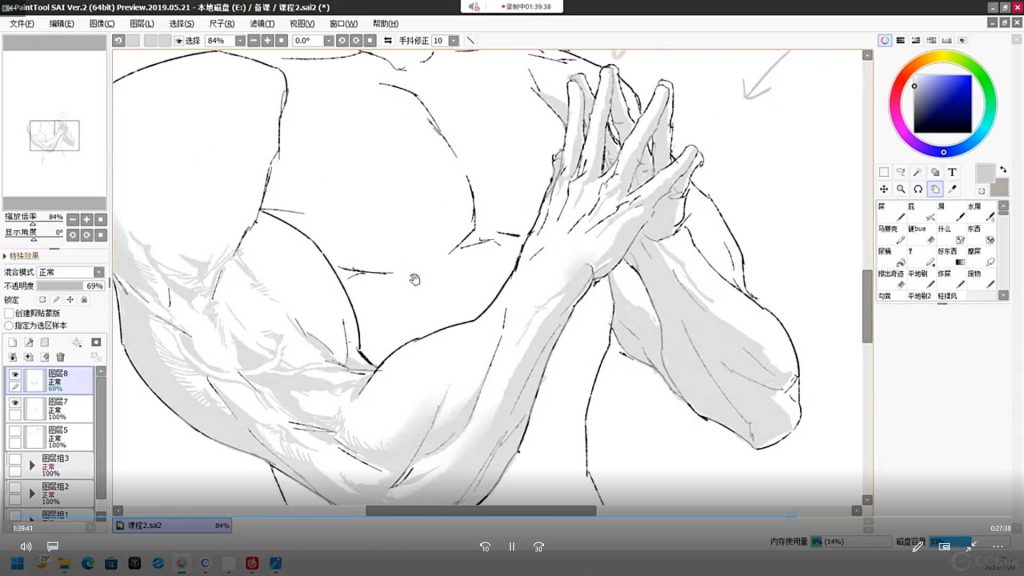Open the 滤镜(T) menu
This screenshot has height=576, width=1024.
pyautogui.click(x=262, y=23)
